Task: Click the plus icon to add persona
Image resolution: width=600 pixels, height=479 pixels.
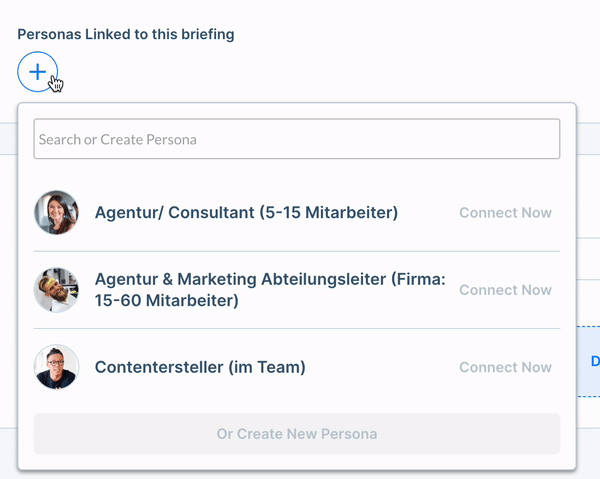Action: 38,72
